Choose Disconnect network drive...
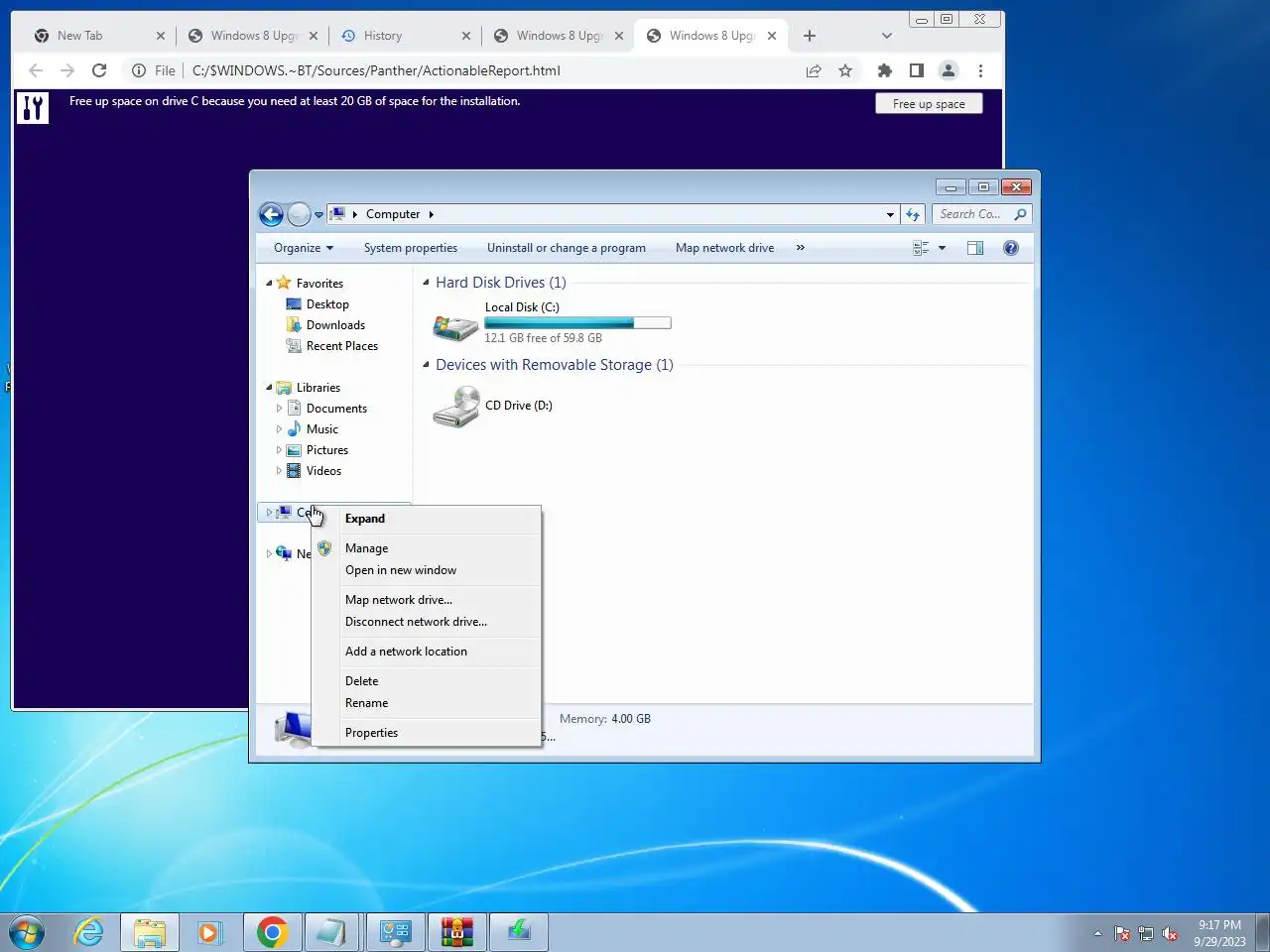This screenshot has height=952, width=1270. point(427,622)
